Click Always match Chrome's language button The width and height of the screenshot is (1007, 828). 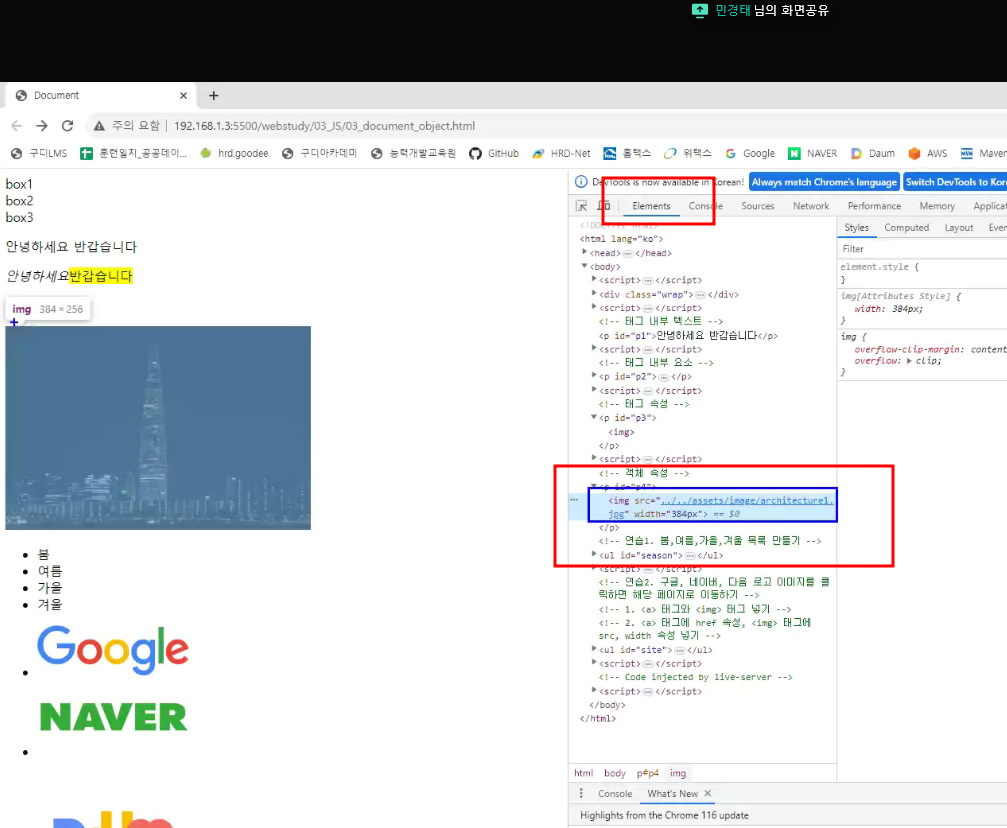824,182
